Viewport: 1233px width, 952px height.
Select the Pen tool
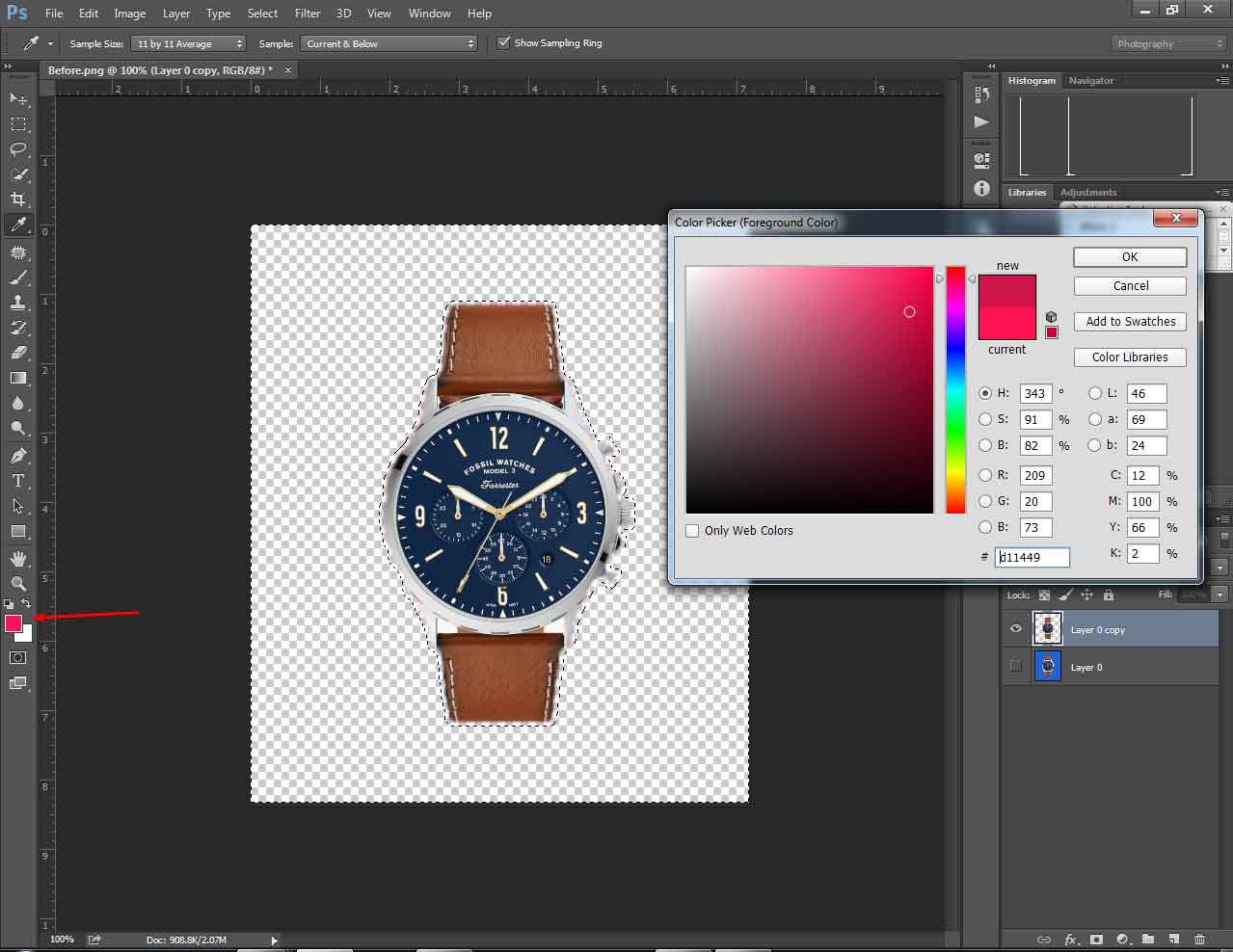(17, 455)
